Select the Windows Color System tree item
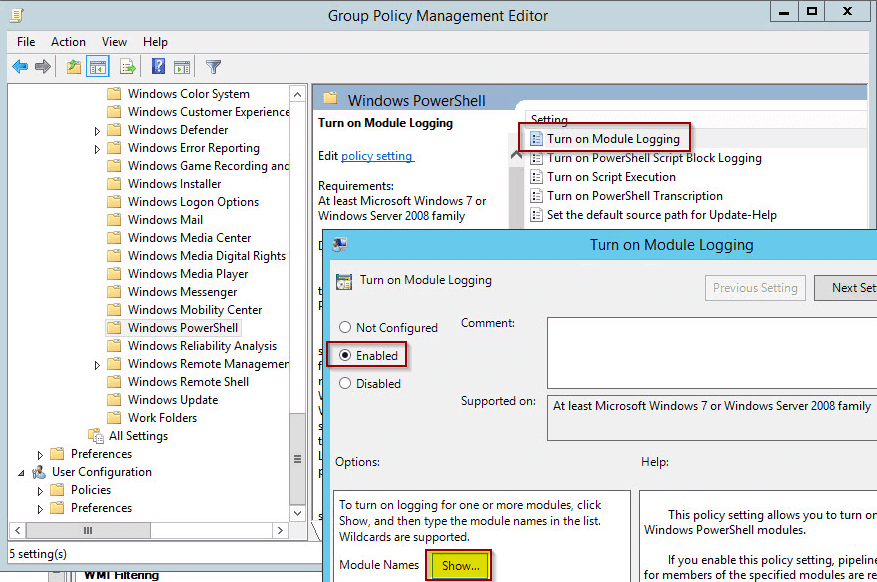 (x=189, y=94)
